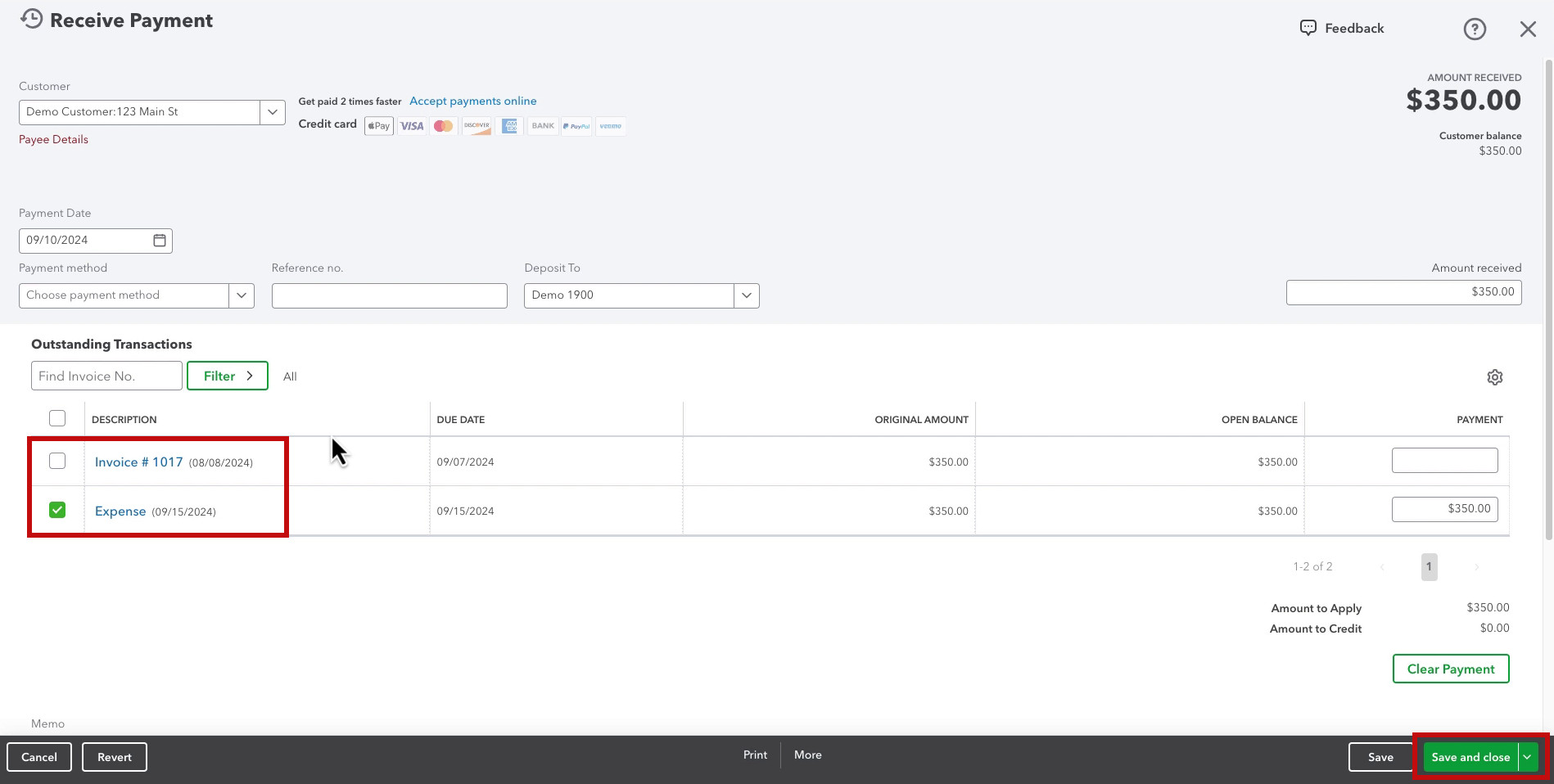Click the Save button
The image size is (1554, 784).
click(1380, 757)
